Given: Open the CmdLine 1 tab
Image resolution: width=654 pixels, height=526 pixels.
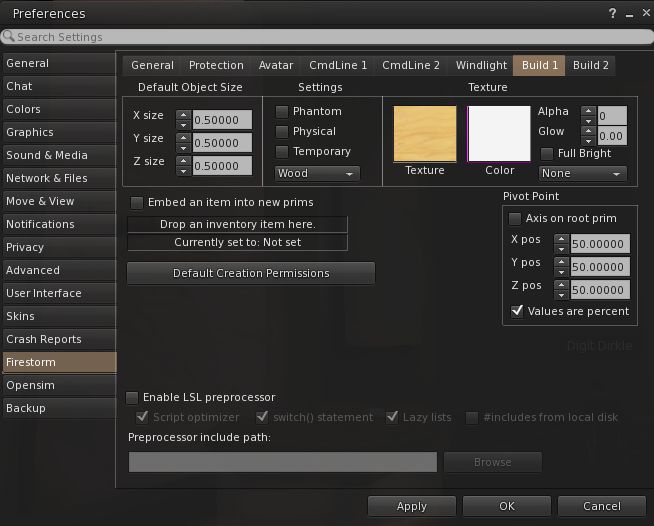Looking at the screenshot, I should [x=338, y=65].
